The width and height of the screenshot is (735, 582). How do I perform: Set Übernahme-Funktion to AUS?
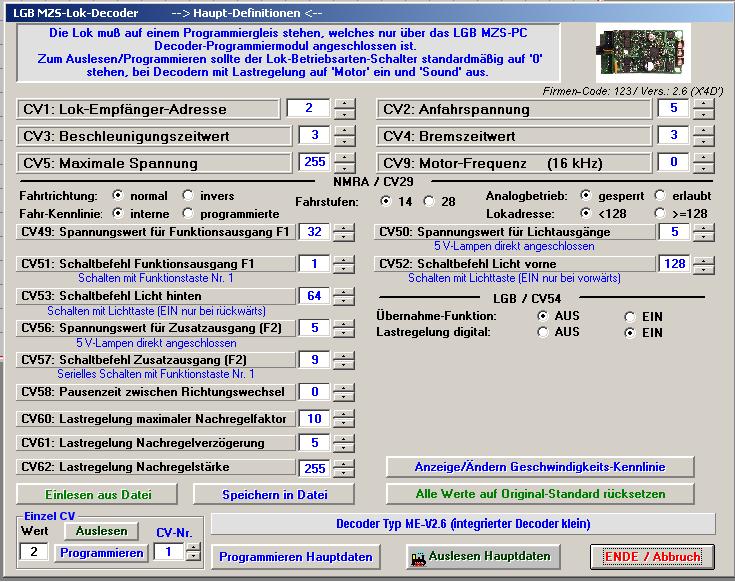pyautogui.click(x=543, y=316)
